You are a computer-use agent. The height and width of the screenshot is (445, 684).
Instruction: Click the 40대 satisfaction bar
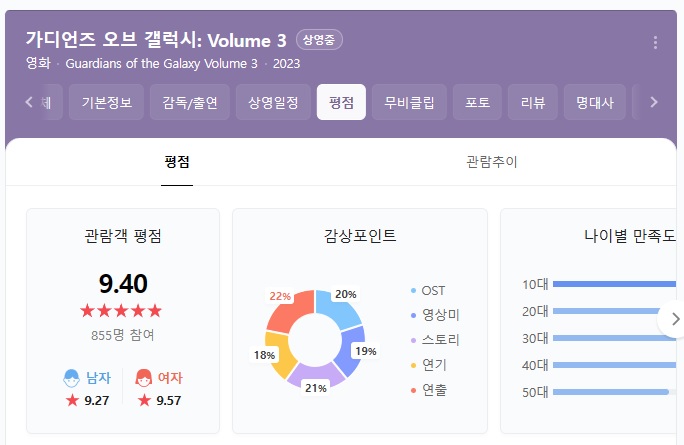(x=614, y=365)
